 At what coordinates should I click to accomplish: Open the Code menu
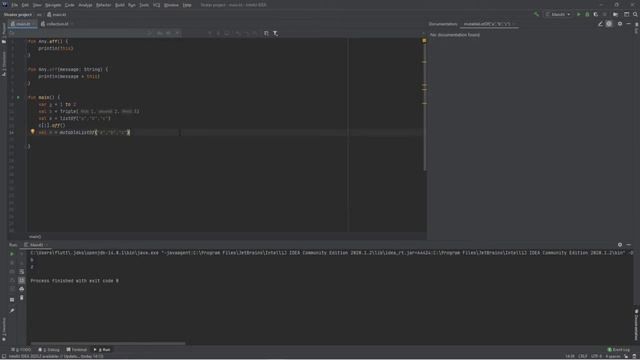[x=70, y=5]
